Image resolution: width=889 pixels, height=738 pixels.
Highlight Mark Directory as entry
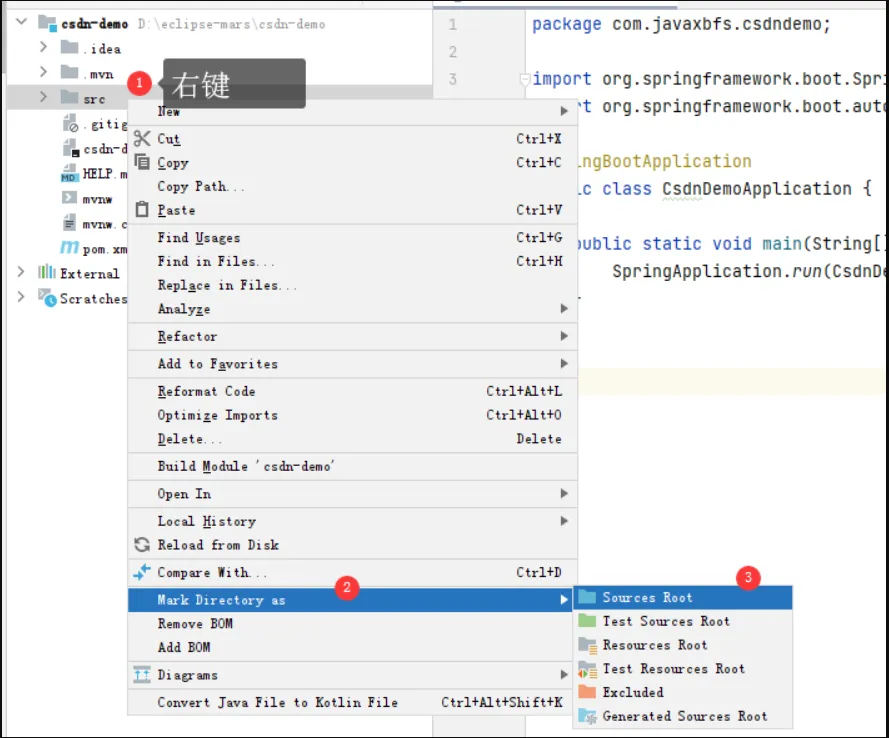[x=350, y=600]
